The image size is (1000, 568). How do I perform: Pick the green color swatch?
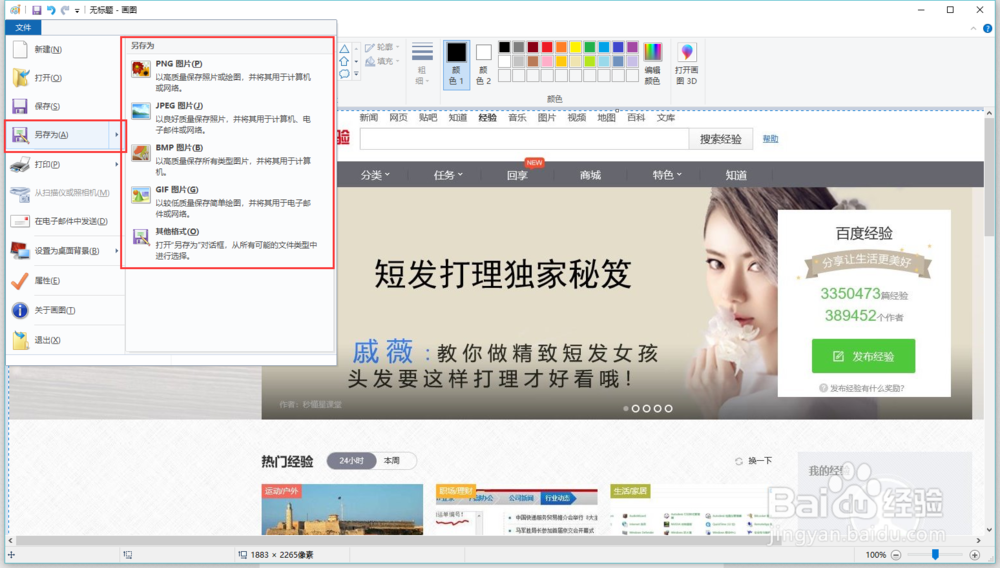pyautogui.click(x=590, y=47)
